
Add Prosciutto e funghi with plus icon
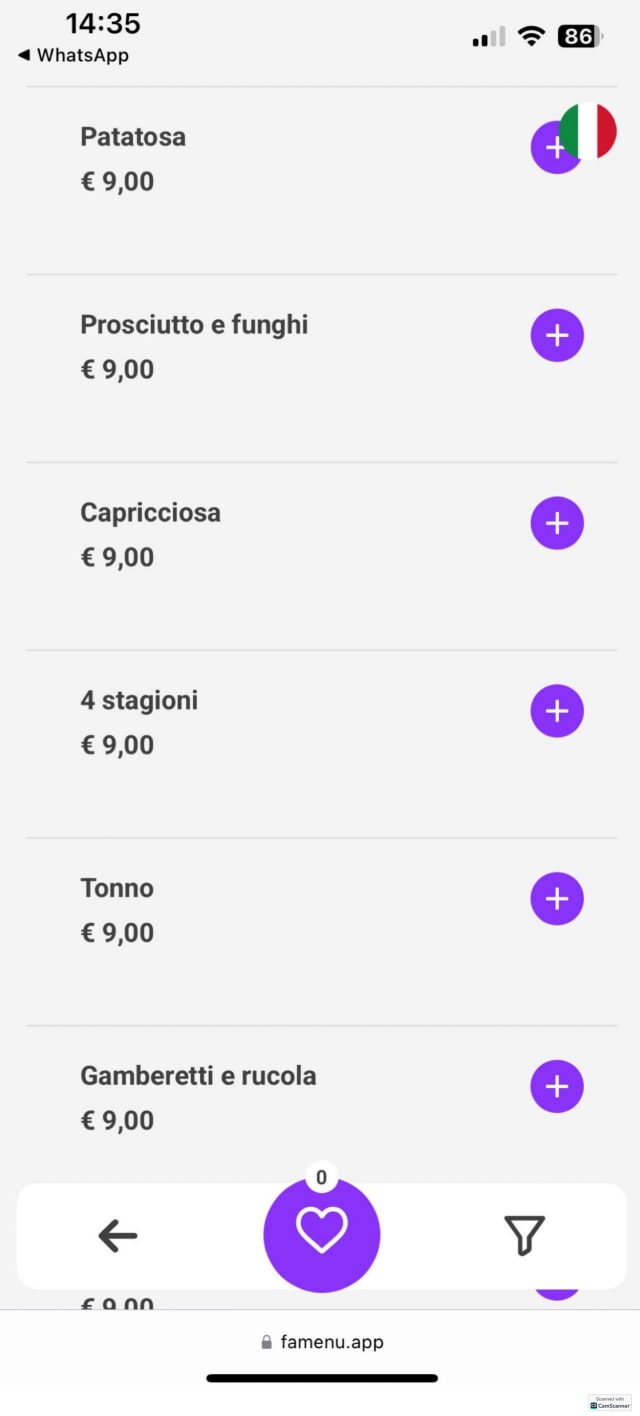click(557, 335)
